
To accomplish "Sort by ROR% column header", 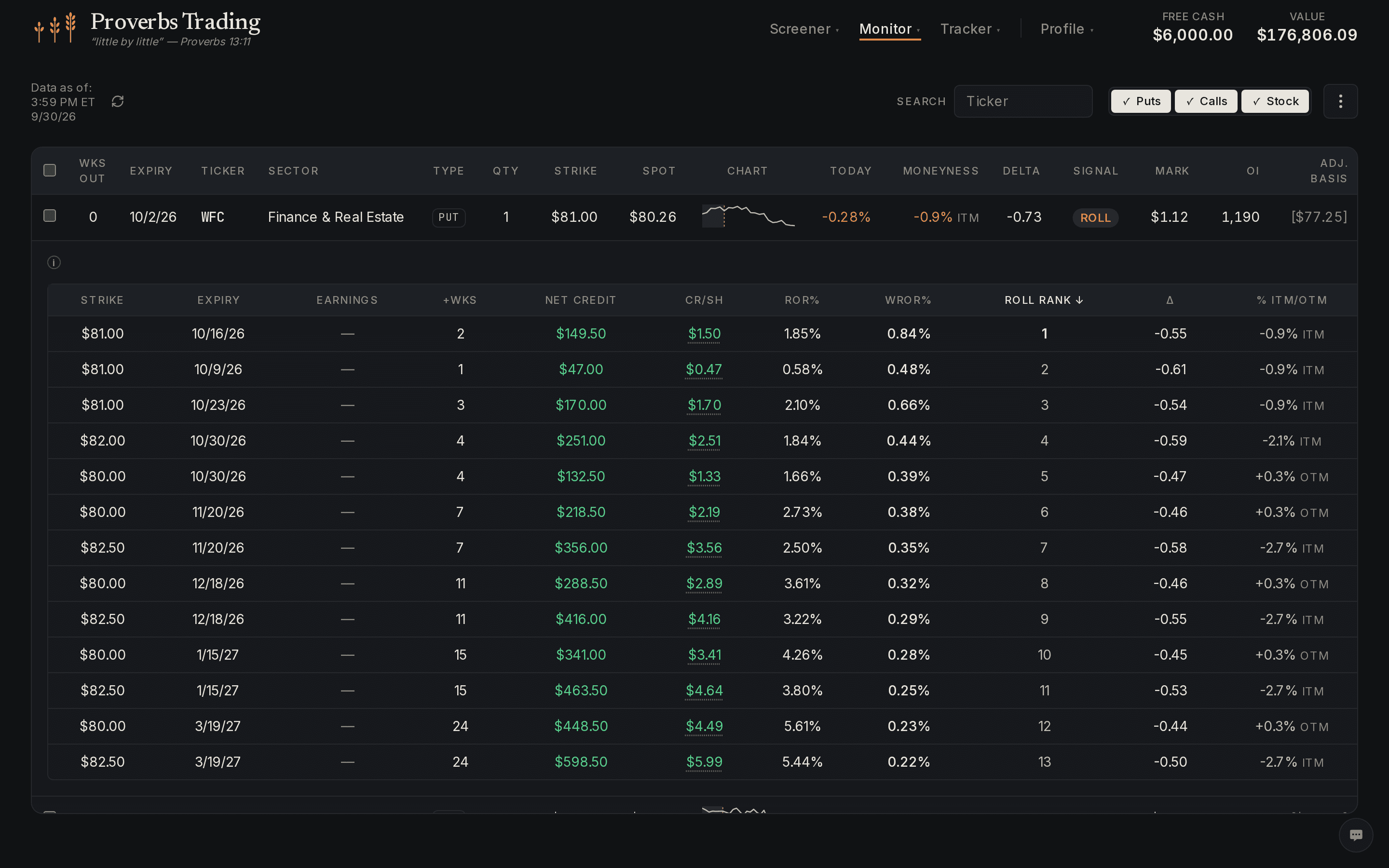I will point(802,300).
